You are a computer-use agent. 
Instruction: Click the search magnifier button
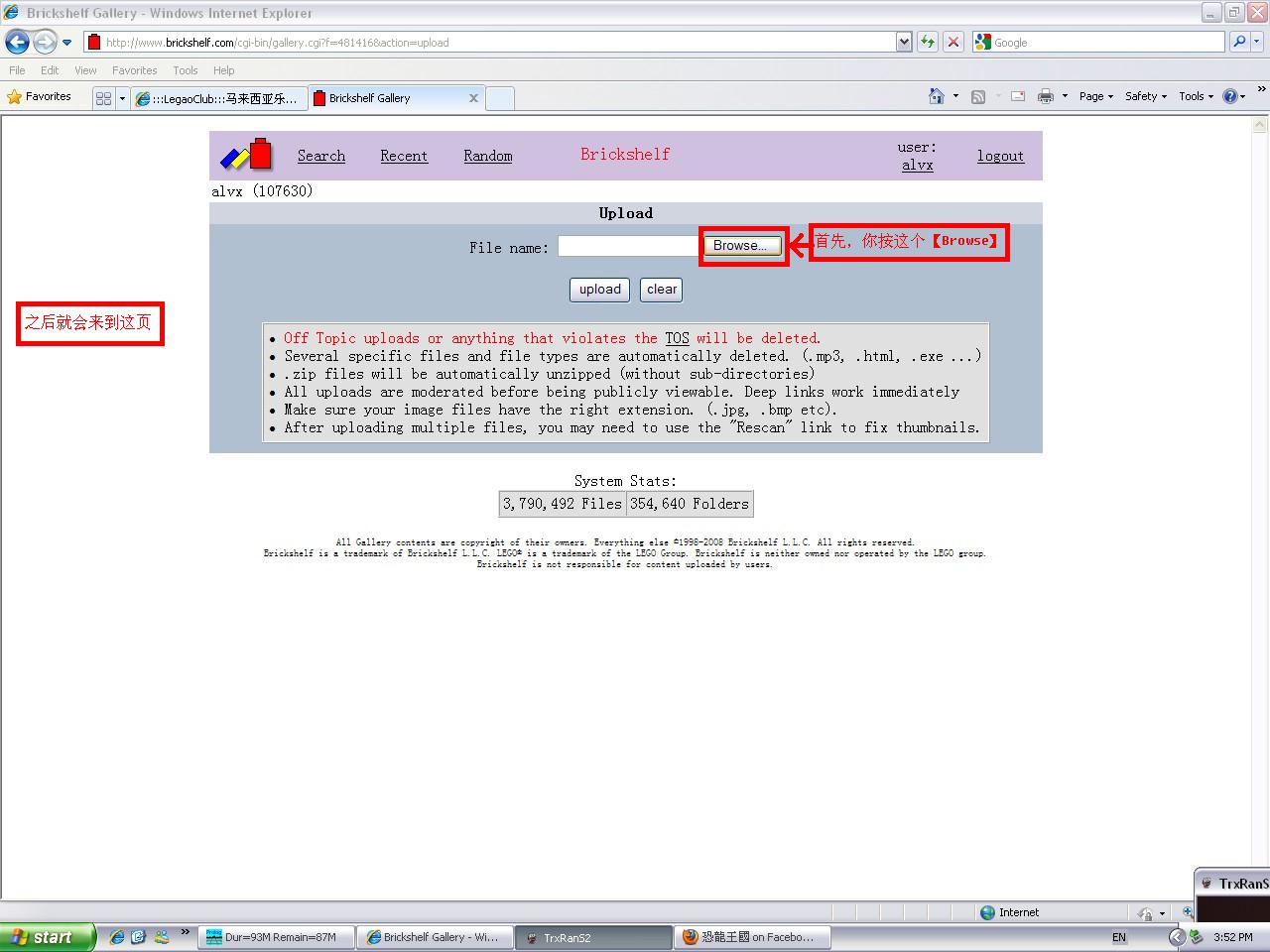(1238, 42)
